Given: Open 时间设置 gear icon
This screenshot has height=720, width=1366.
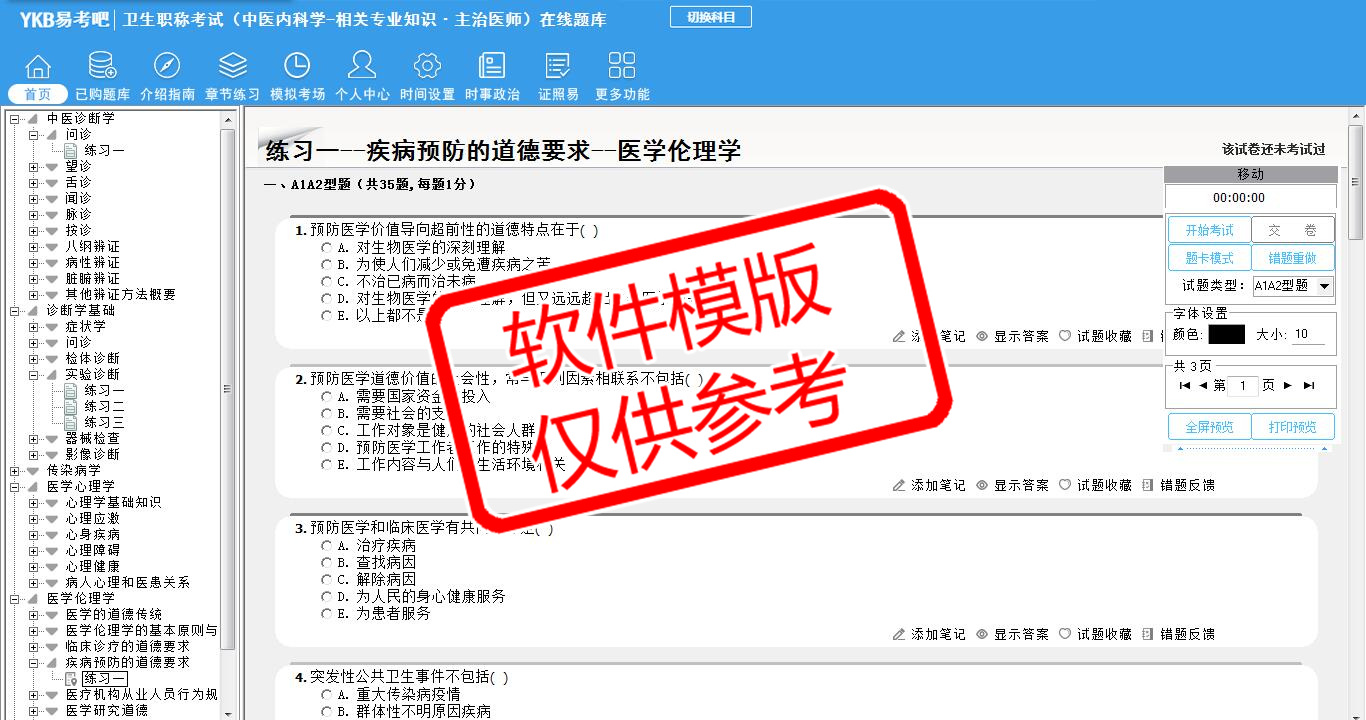Looking at the screenshot, I should pos(427,66).
